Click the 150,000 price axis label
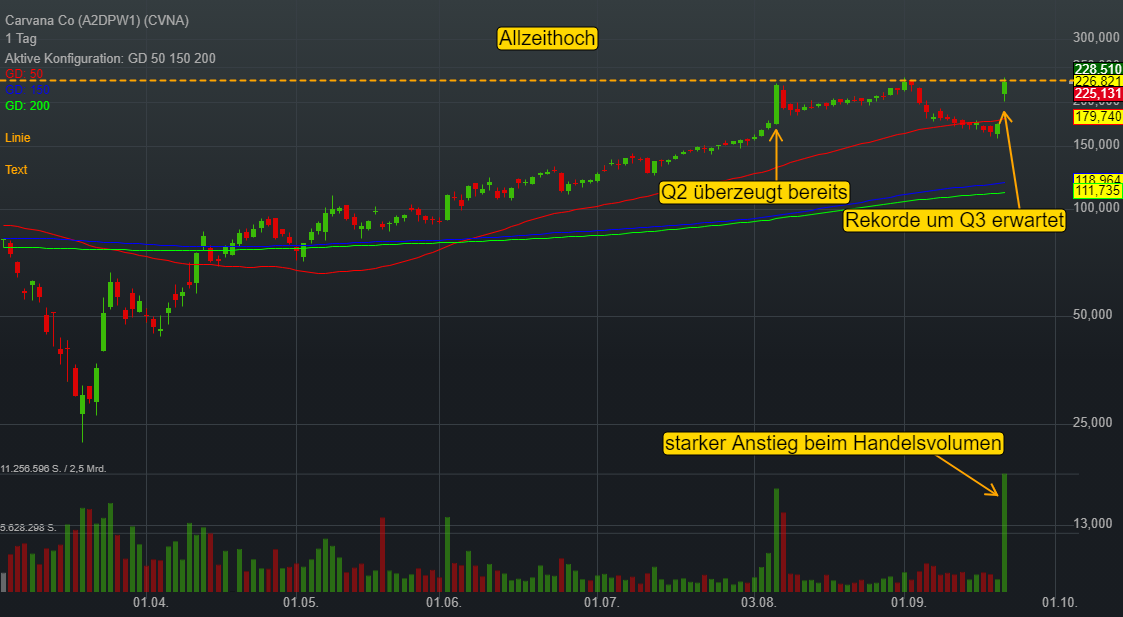Image resolution: width=1123 pixels, height=617 pixels. pyautogui.click(x=1096, y=145)
